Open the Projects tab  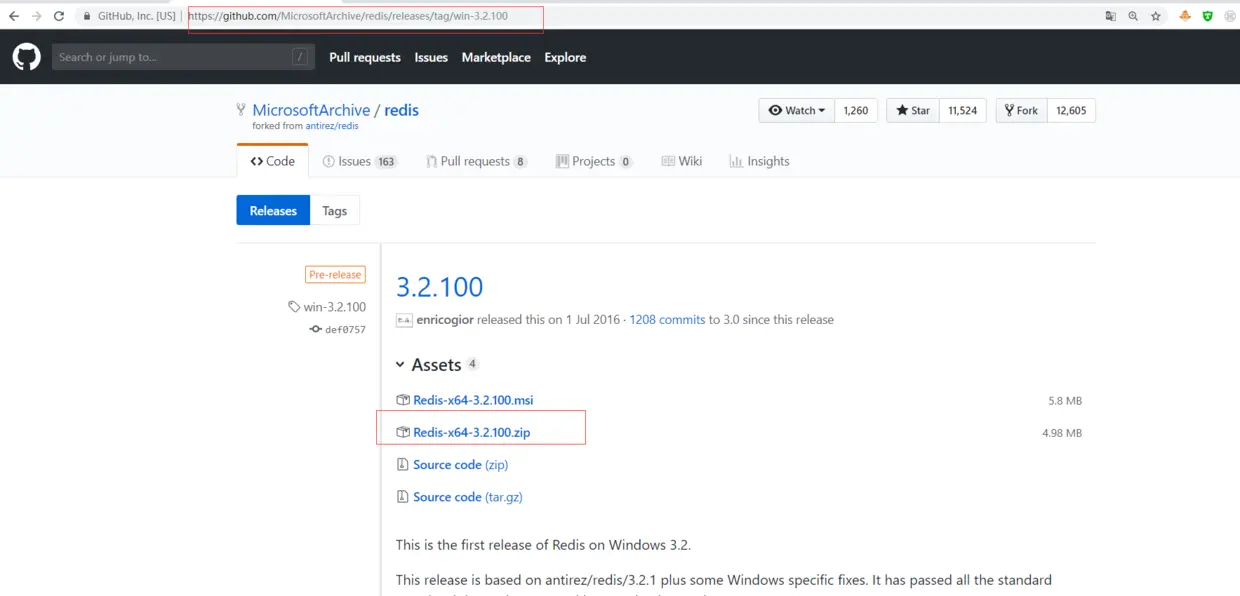pos(594,161)
